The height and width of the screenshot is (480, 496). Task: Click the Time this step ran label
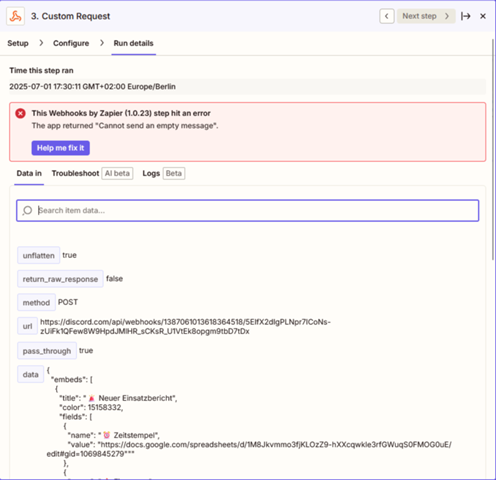pos(41,70)
